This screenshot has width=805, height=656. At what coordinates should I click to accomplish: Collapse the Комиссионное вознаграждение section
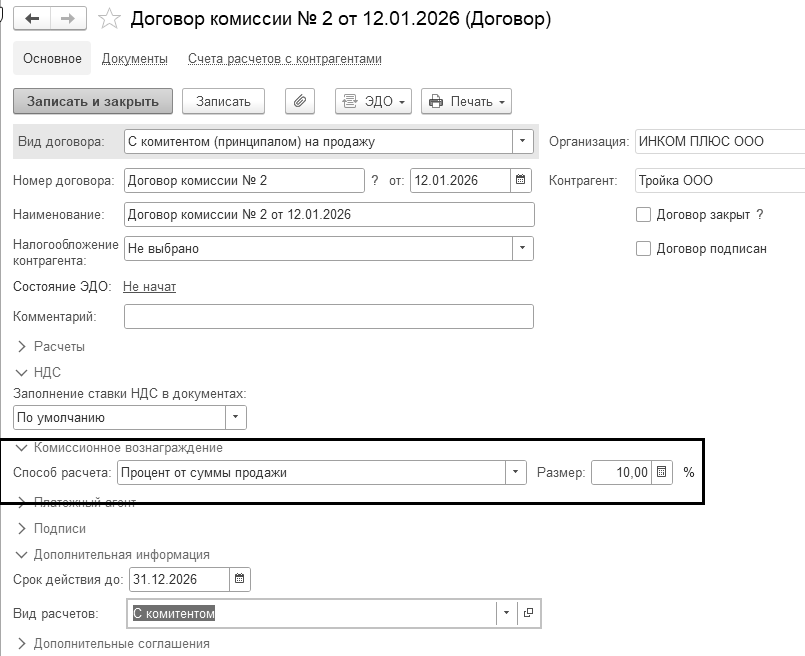[119, 448]
